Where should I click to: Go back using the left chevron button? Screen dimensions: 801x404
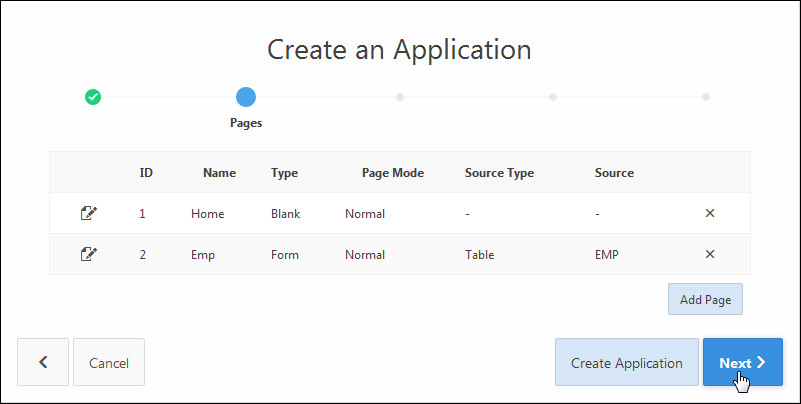coord(43,362)
